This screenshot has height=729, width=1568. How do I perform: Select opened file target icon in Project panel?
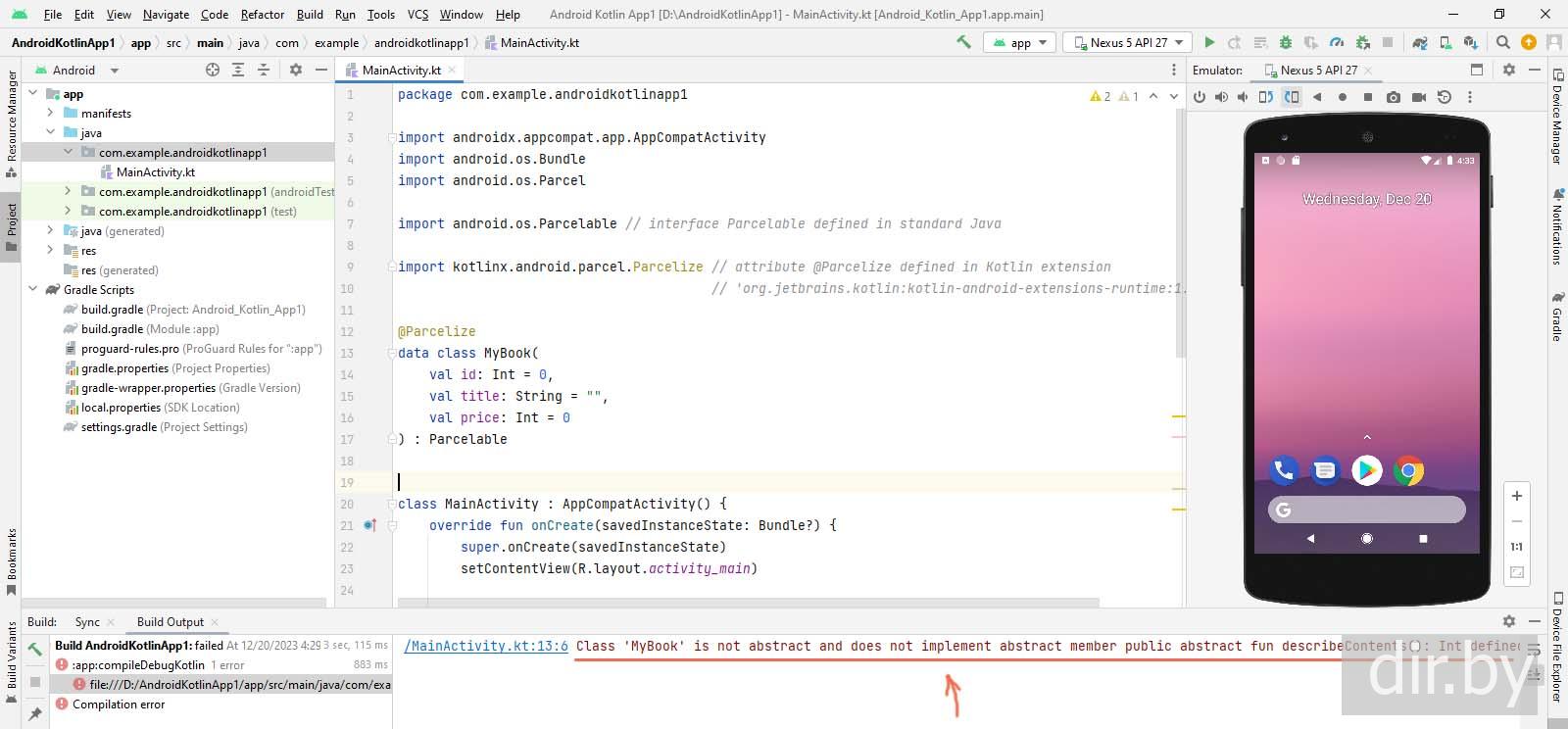pos(213,70)
